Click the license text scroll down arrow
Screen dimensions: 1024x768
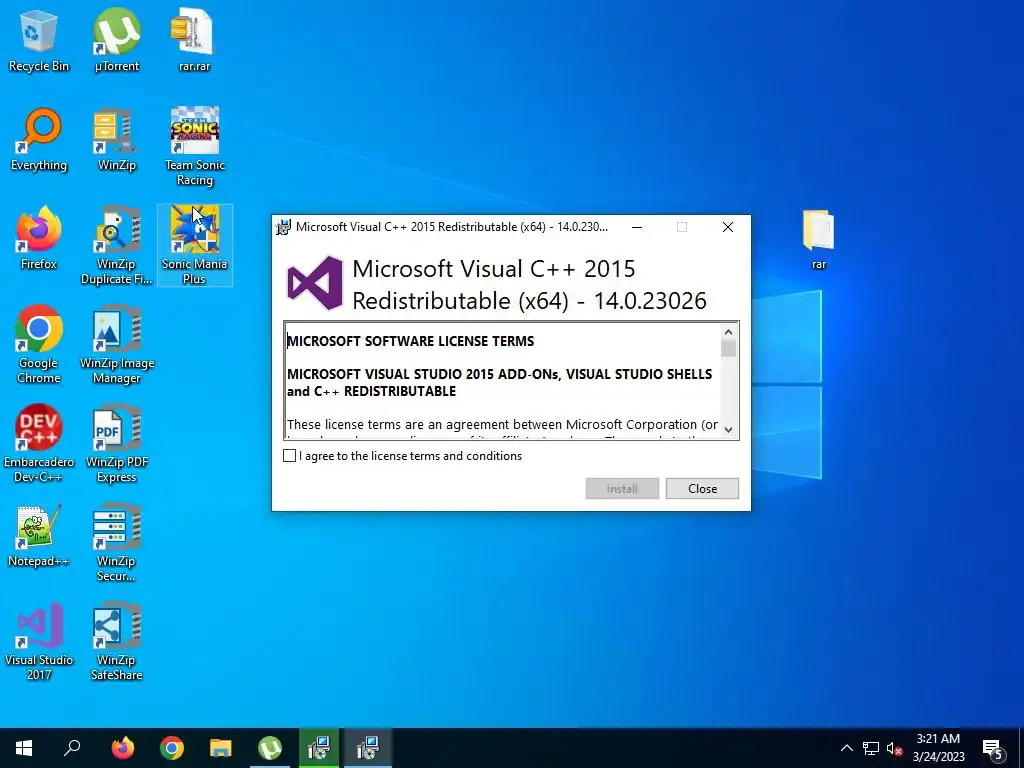(728, 429)
